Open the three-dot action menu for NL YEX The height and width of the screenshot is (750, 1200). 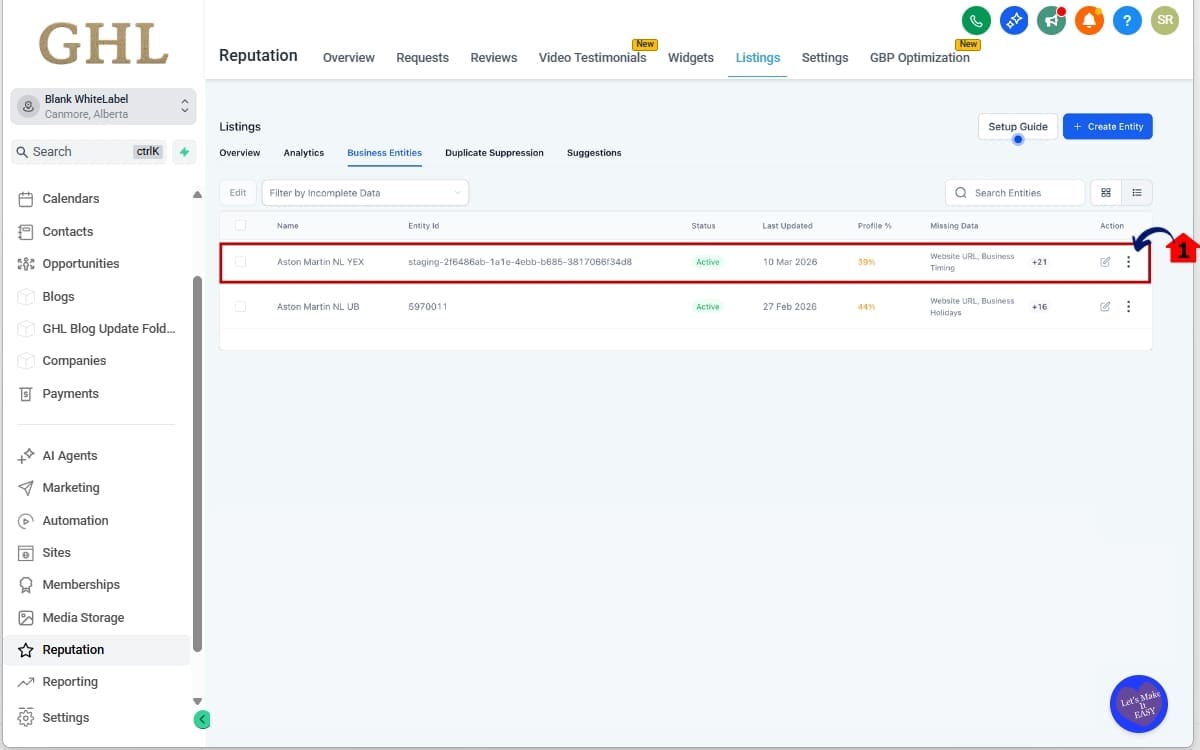(1129, 261)
